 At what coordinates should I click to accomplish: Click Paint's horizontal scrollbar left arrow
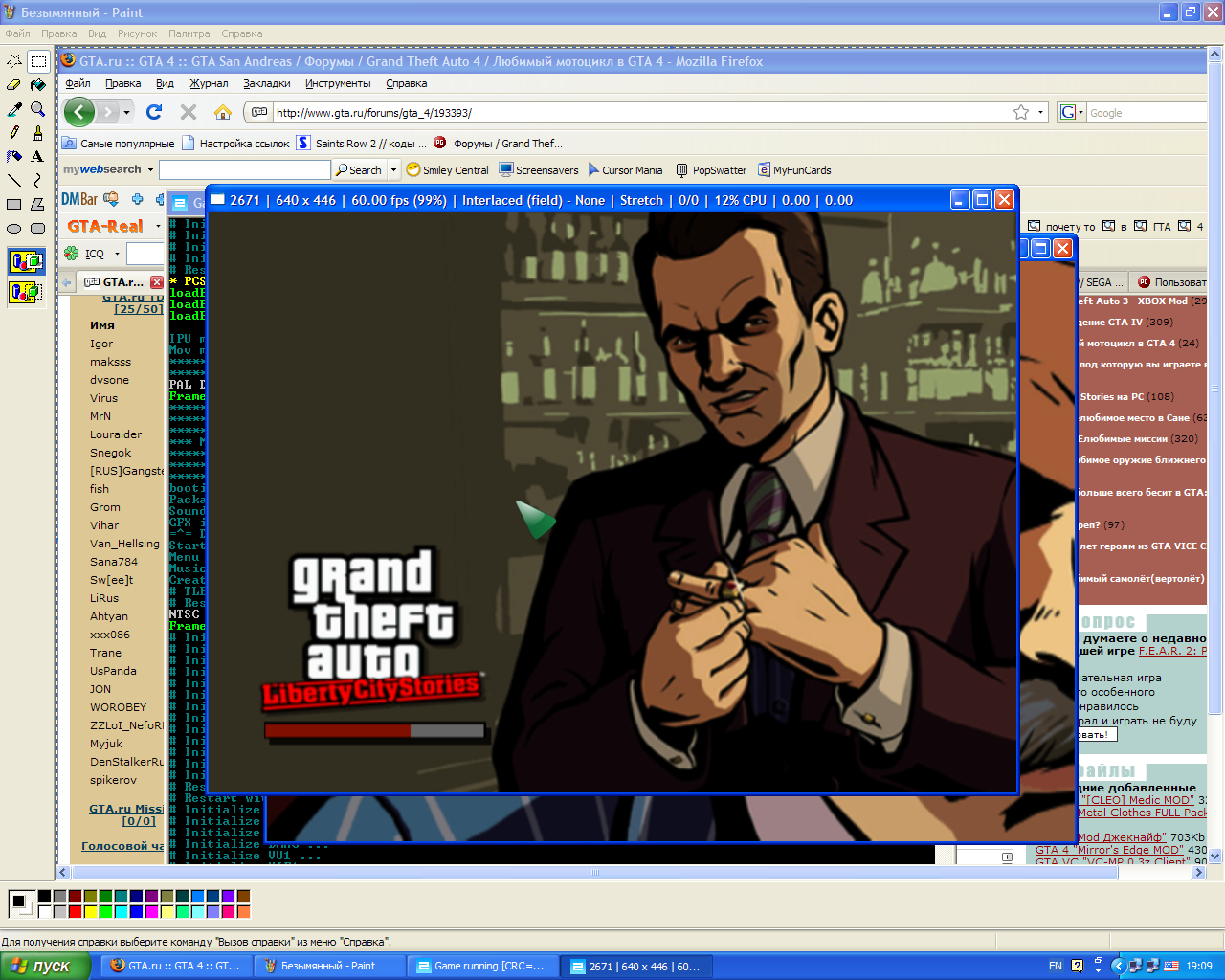(64, 873)
